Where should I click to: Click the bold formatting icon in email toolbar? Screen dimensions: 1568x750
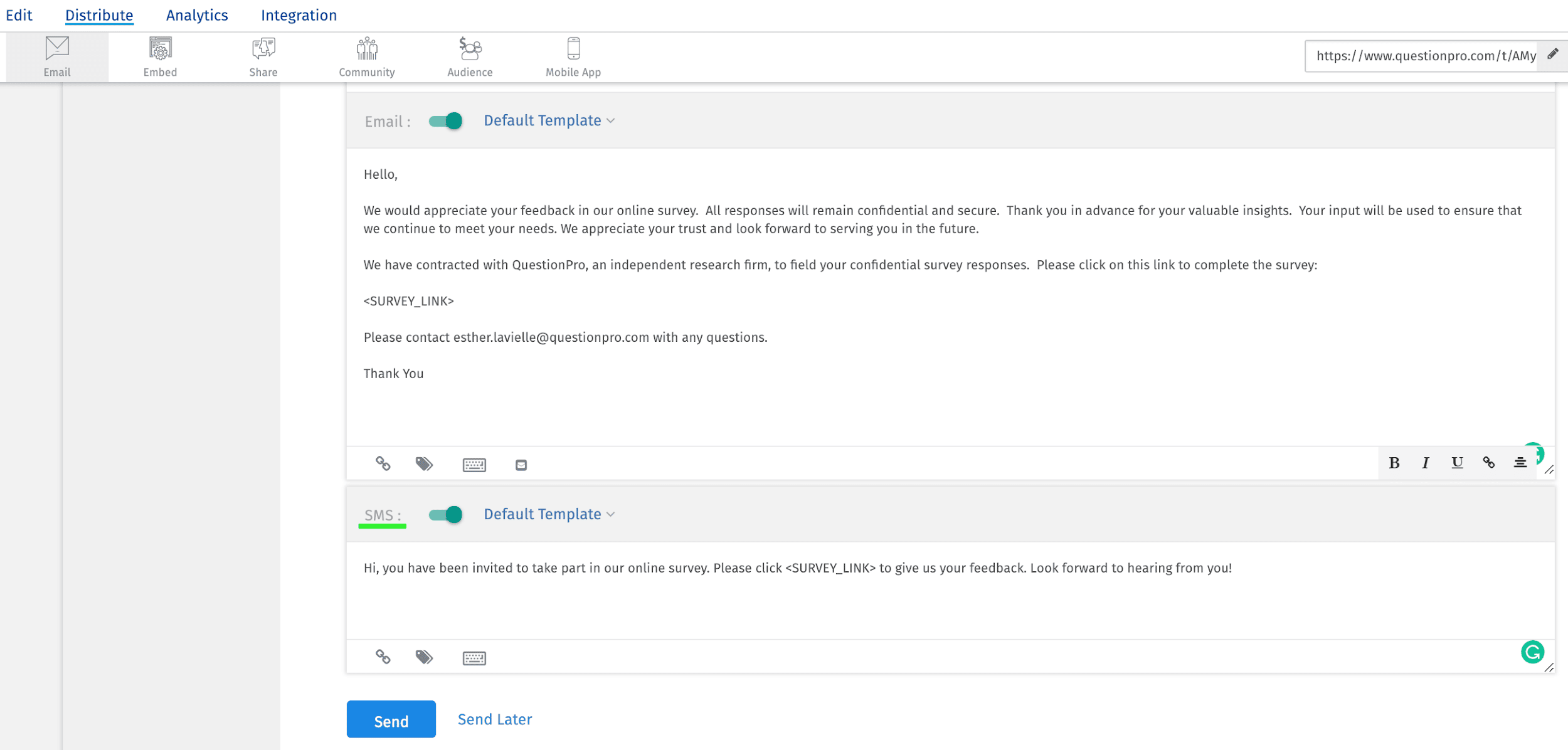[x=1395, y=463]
